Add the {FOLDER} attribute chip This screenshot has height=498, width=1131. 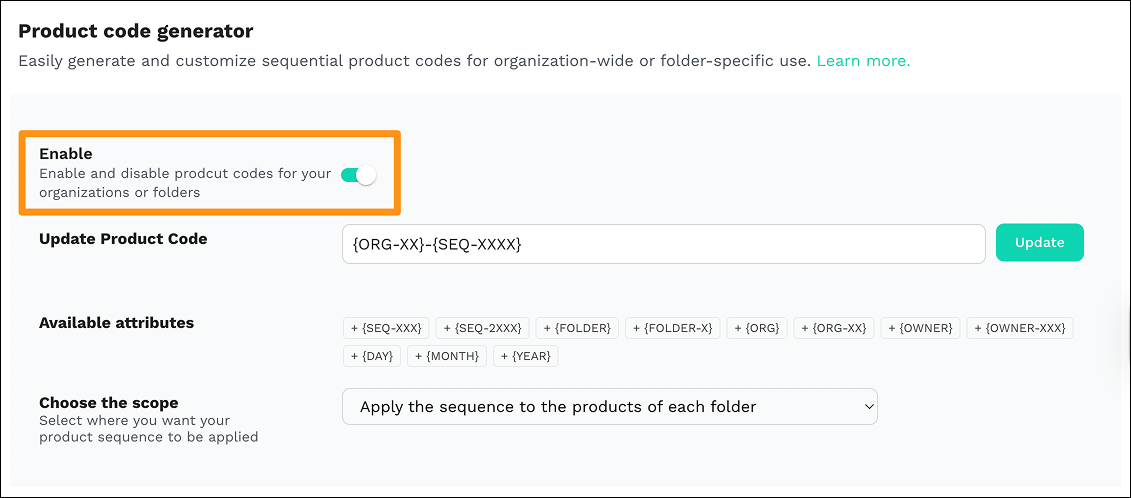[577, 328]
